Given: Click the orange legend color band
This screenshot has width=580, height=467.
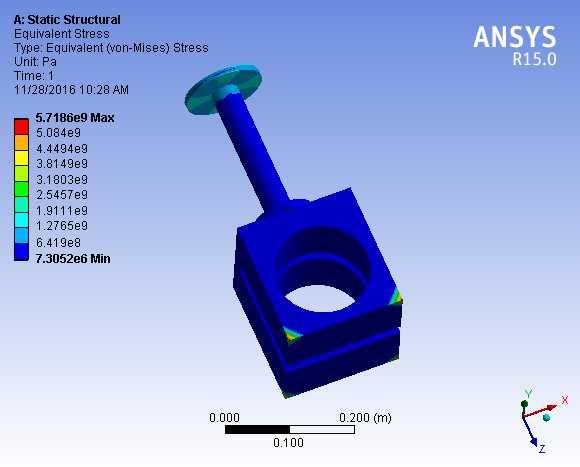Looking at the screenshot, I should pos(21,143).
